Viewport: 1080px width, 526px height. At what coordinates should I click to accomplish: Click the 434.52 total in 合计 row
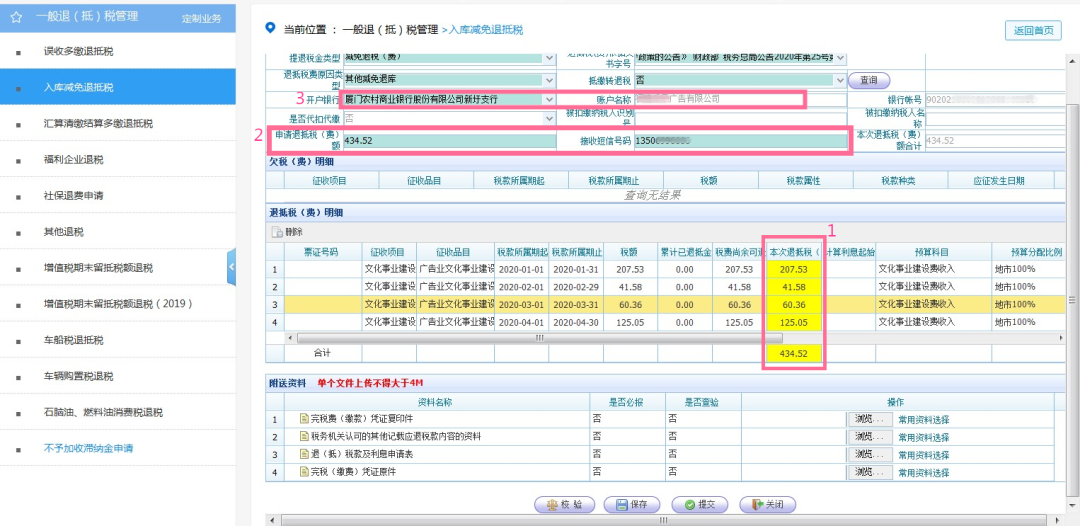pyautogui.click(x=793, y=353)
